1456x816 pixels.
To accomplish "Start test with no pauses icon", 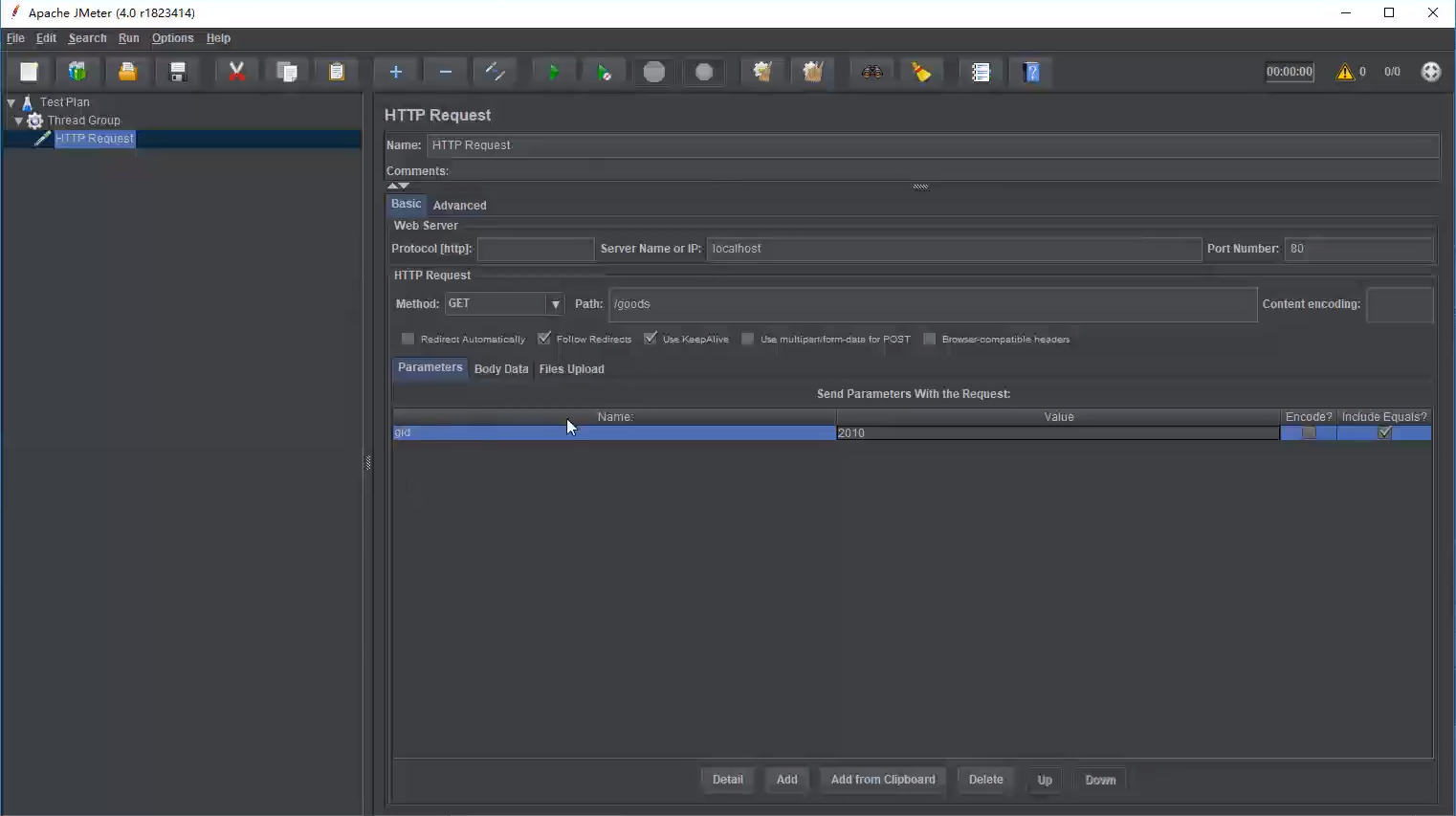I will [604, 72].
